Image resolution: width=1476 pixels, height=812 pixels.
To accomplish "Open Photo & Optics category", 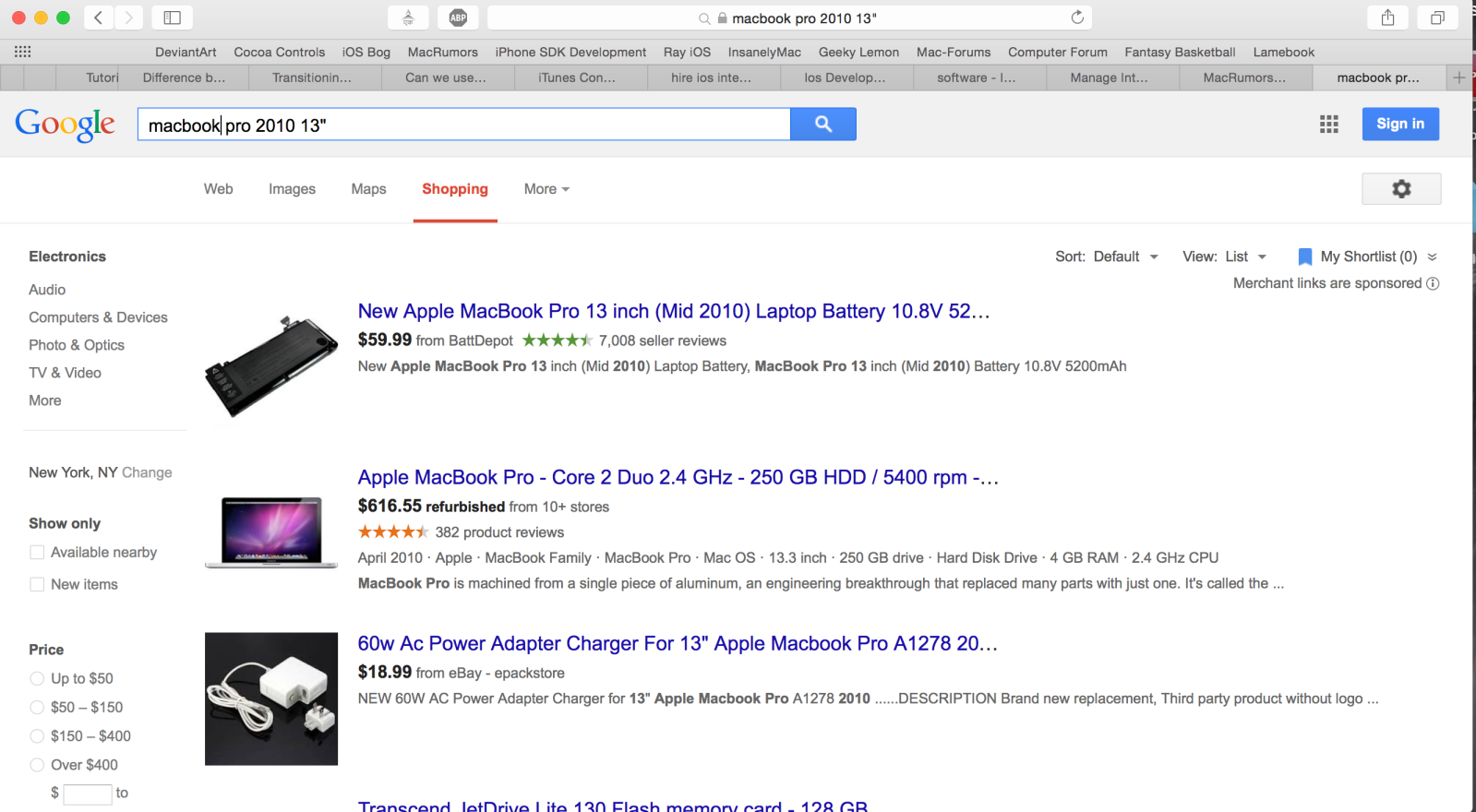I will [x=77, y=345].
